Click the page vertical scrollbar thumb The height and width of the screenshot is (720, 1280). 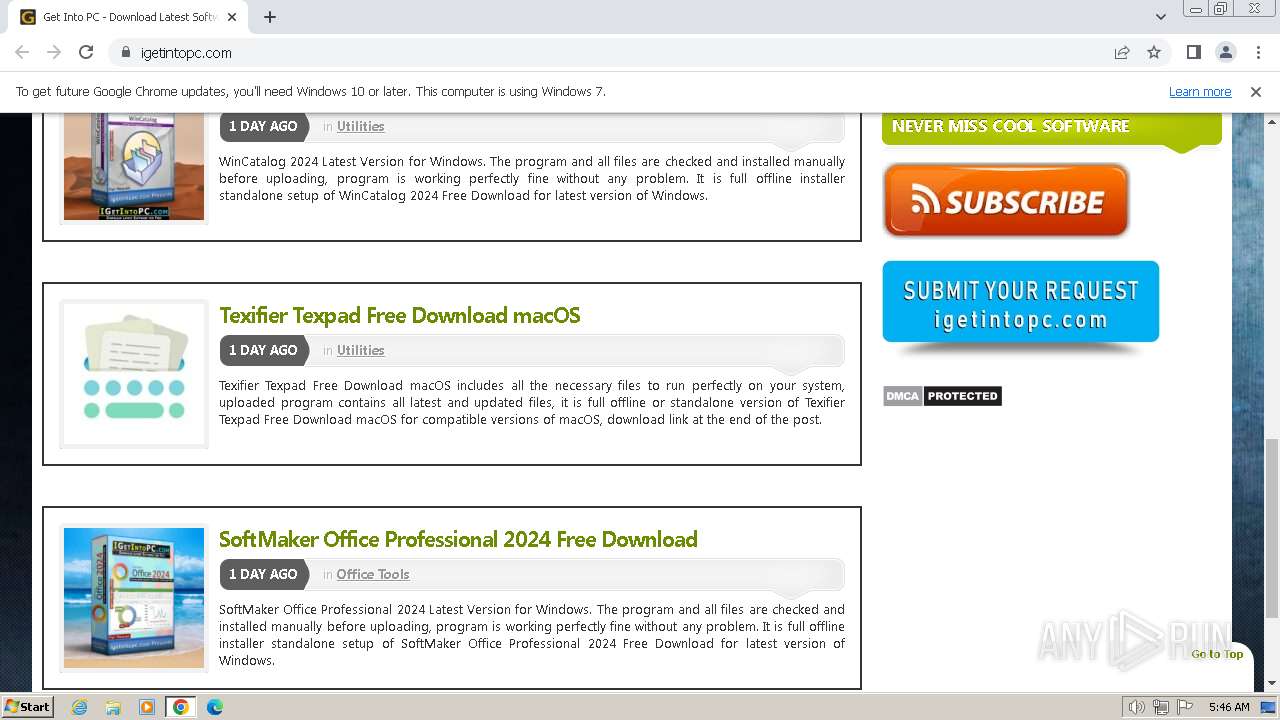[1272, 528]
